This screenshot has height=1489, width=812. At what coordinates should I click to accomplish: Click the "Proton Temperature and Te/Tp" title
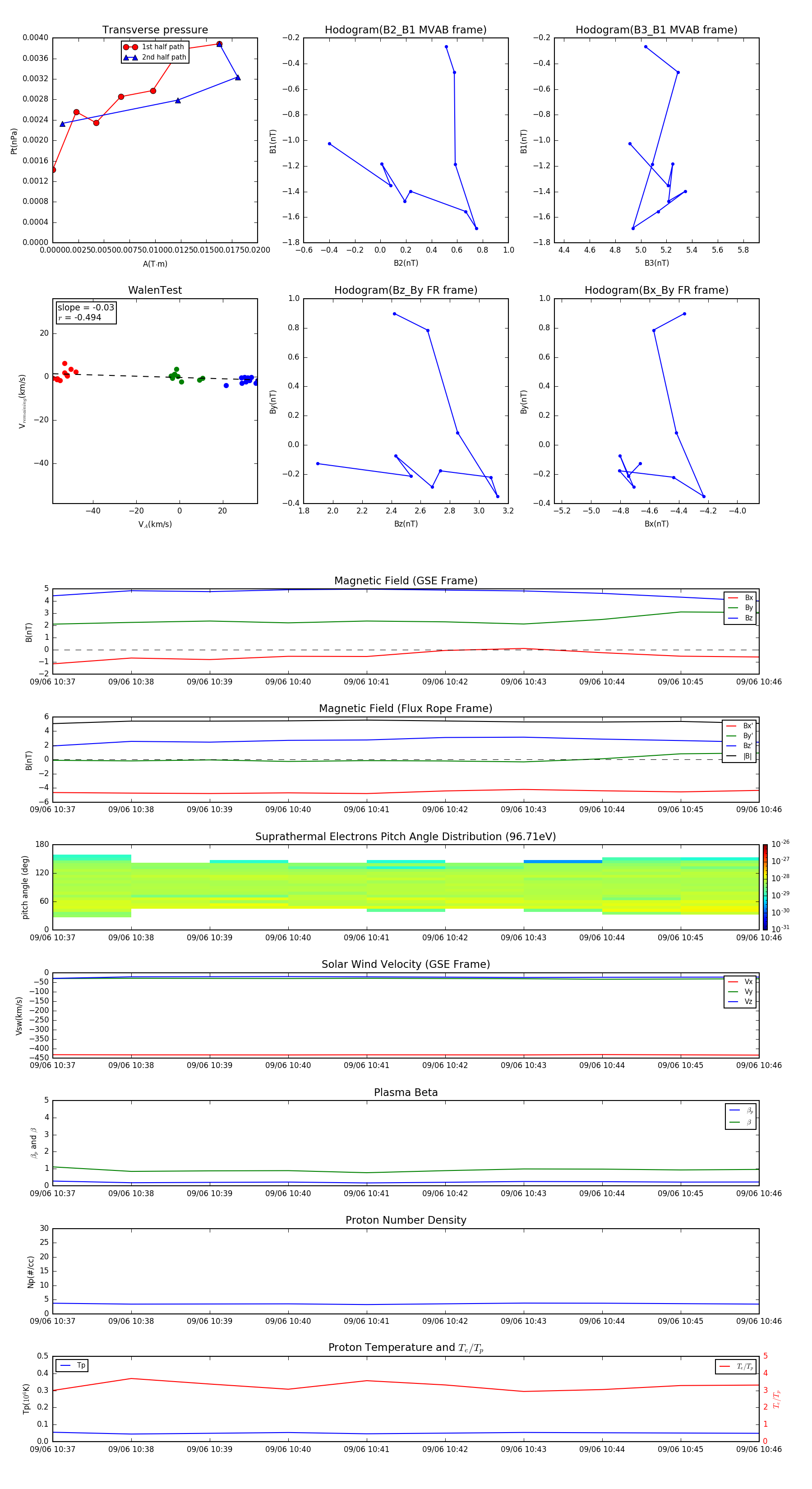(x=406, y=1348)
